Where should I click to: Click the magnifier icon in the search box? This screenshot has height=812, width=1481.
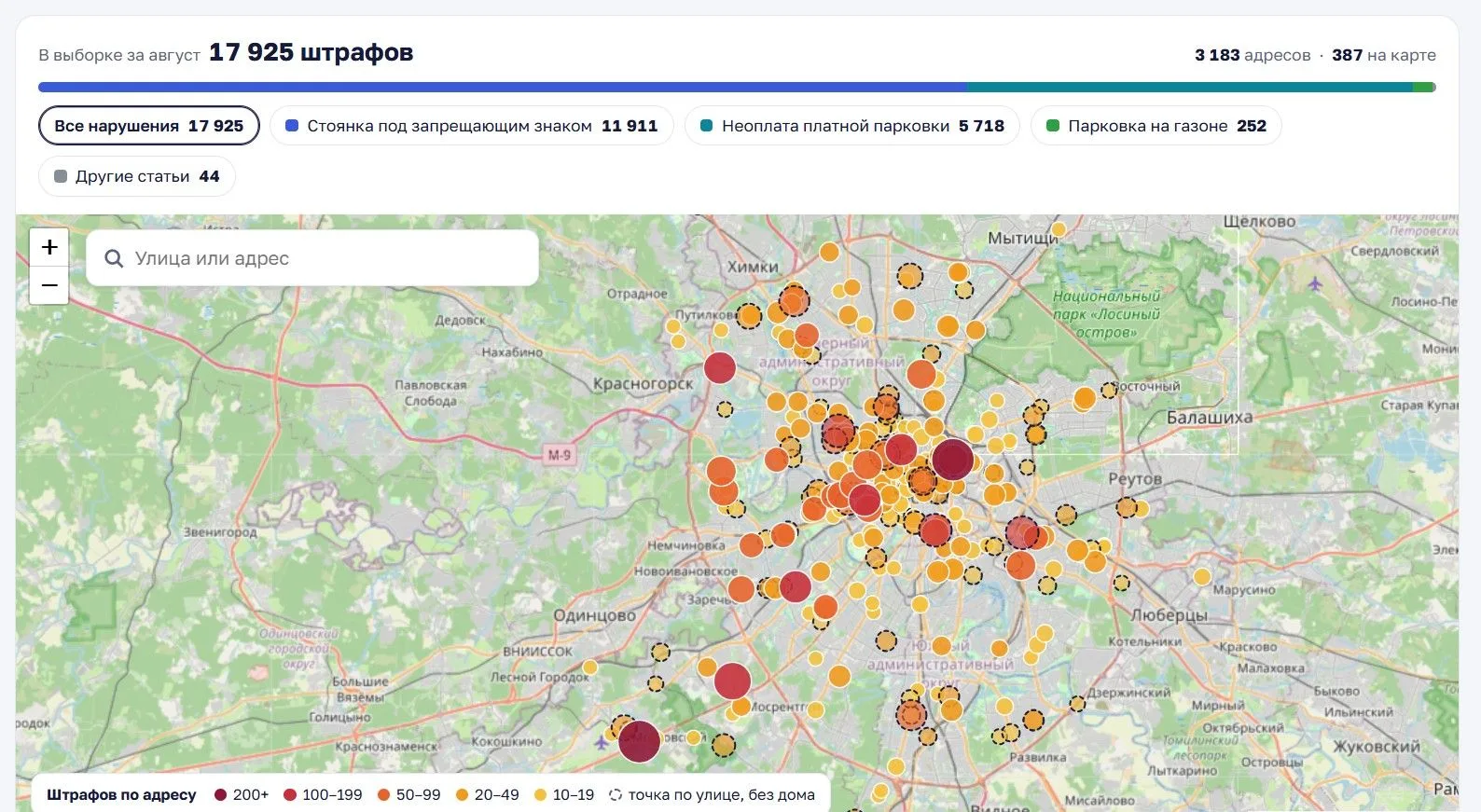click(114, 258)
